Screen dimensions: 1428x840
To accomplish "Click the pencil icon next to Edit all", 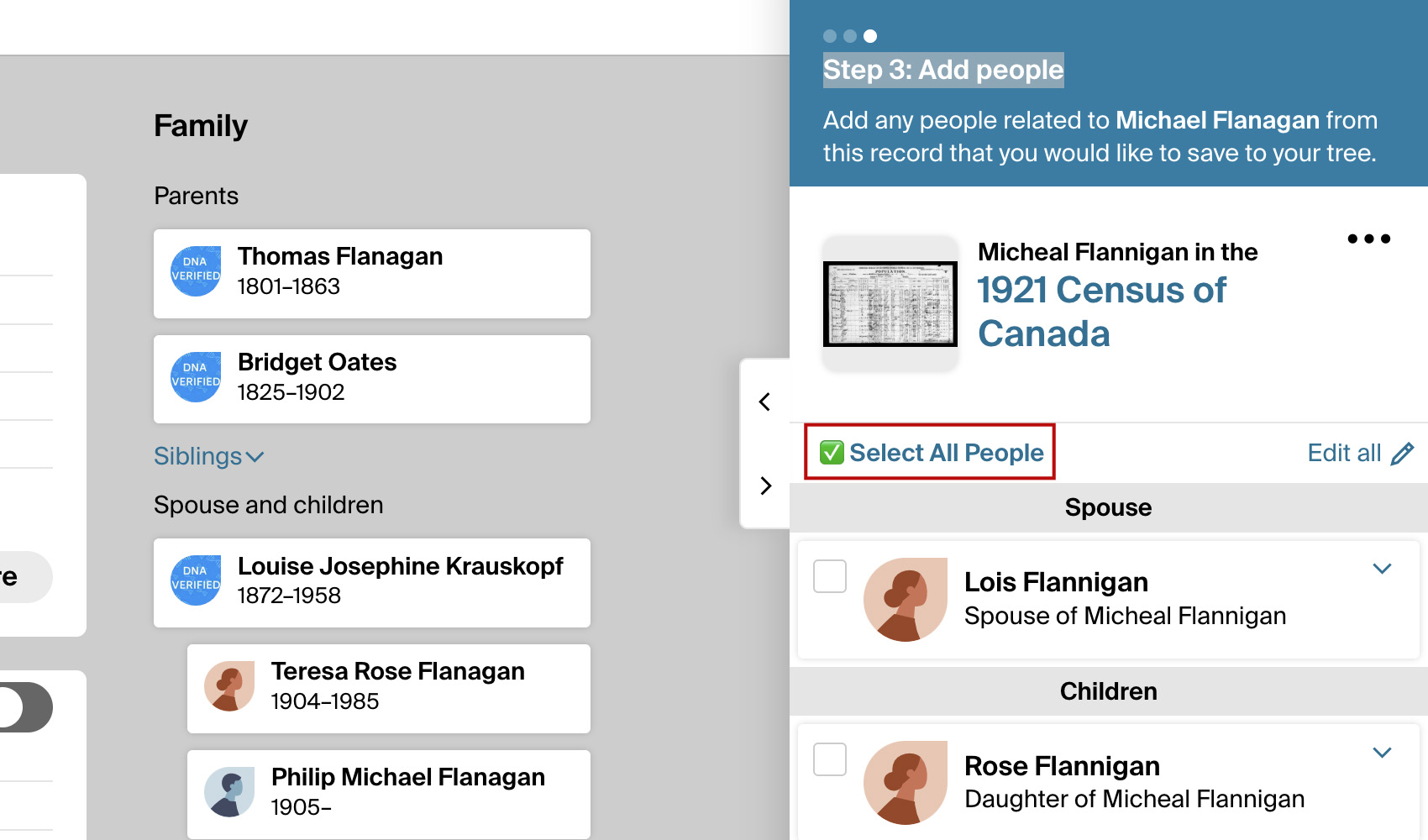I will 1403,454.
